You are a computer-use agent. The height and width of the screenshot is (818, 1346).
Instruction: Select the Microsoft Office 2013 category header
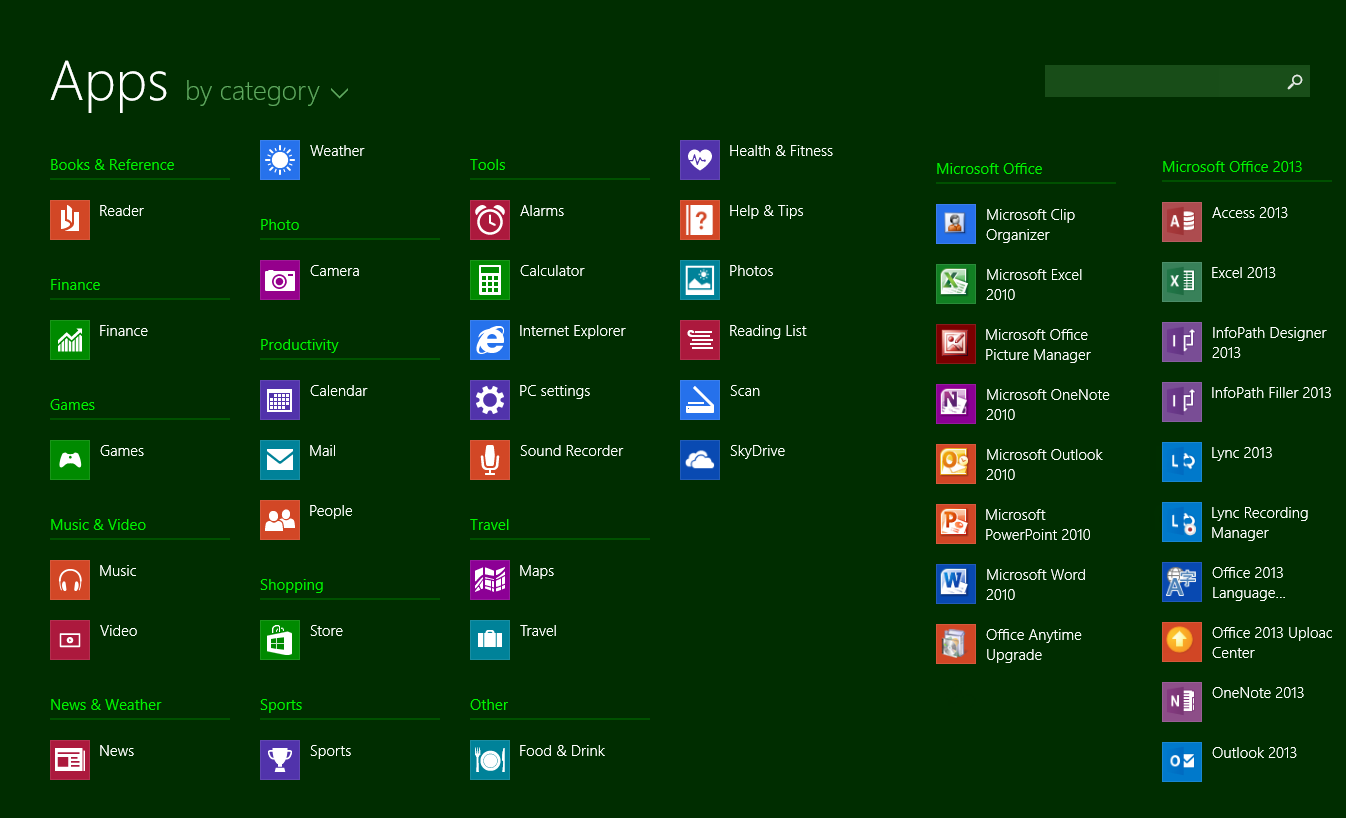tap(1232, 167)
